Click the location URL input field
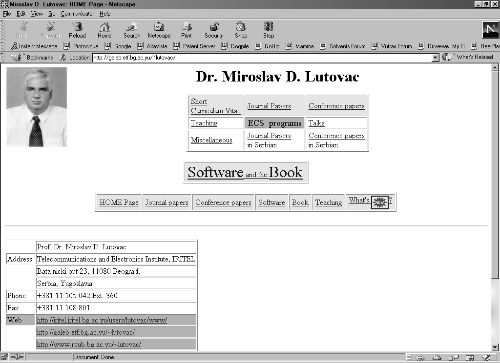500x363 pixels. tap(263, 58)
